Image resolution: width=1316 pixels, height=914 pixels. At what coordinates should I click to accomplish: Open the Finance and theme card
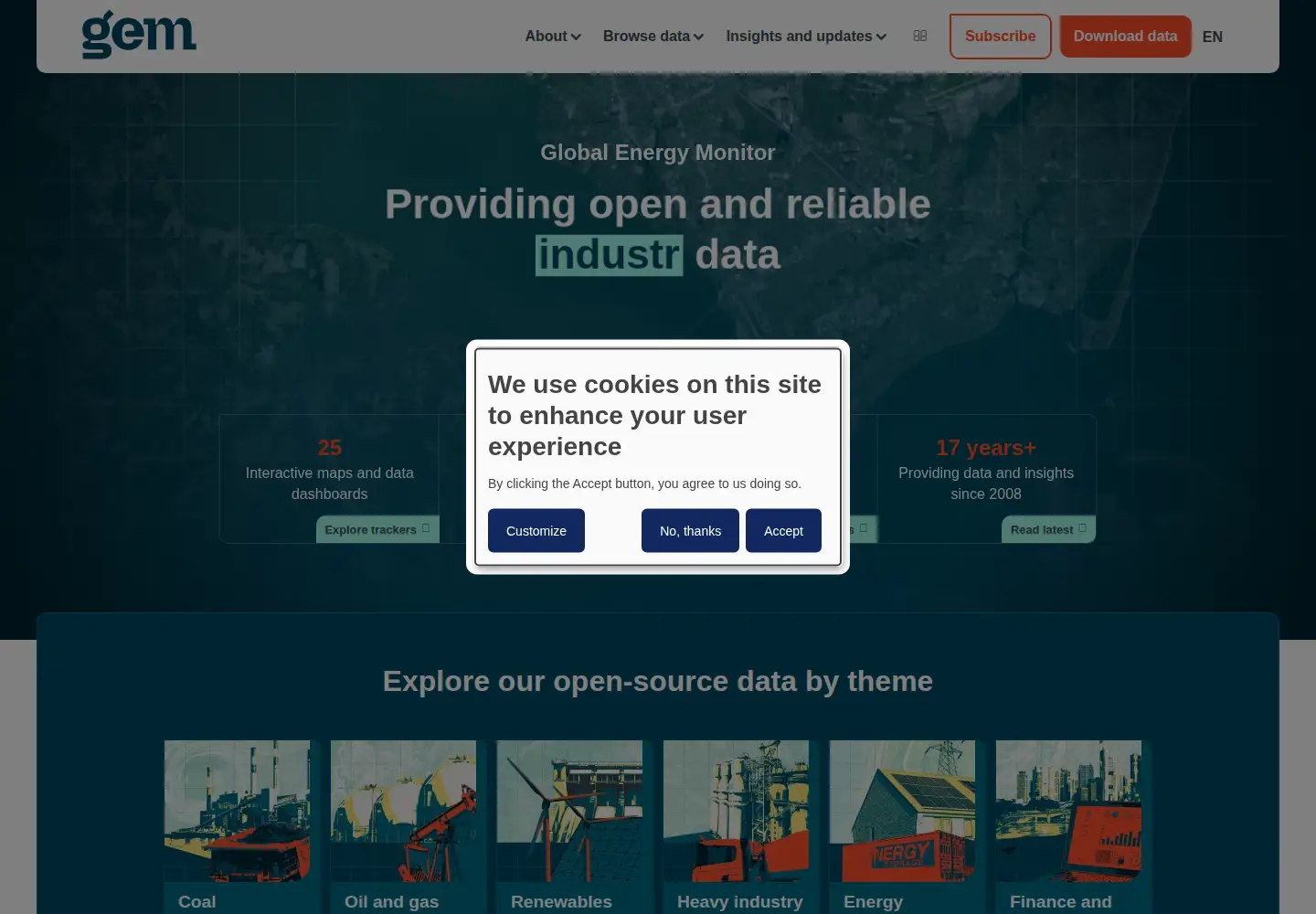click(x=1068, y=826)
